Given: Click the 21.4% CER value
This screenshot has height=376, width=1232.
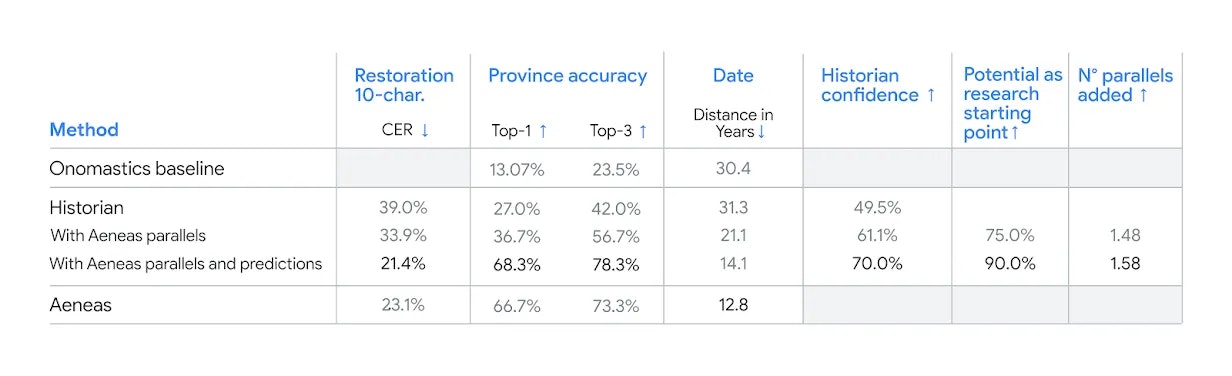Looking at the screenshot, I should coord(402,264).
